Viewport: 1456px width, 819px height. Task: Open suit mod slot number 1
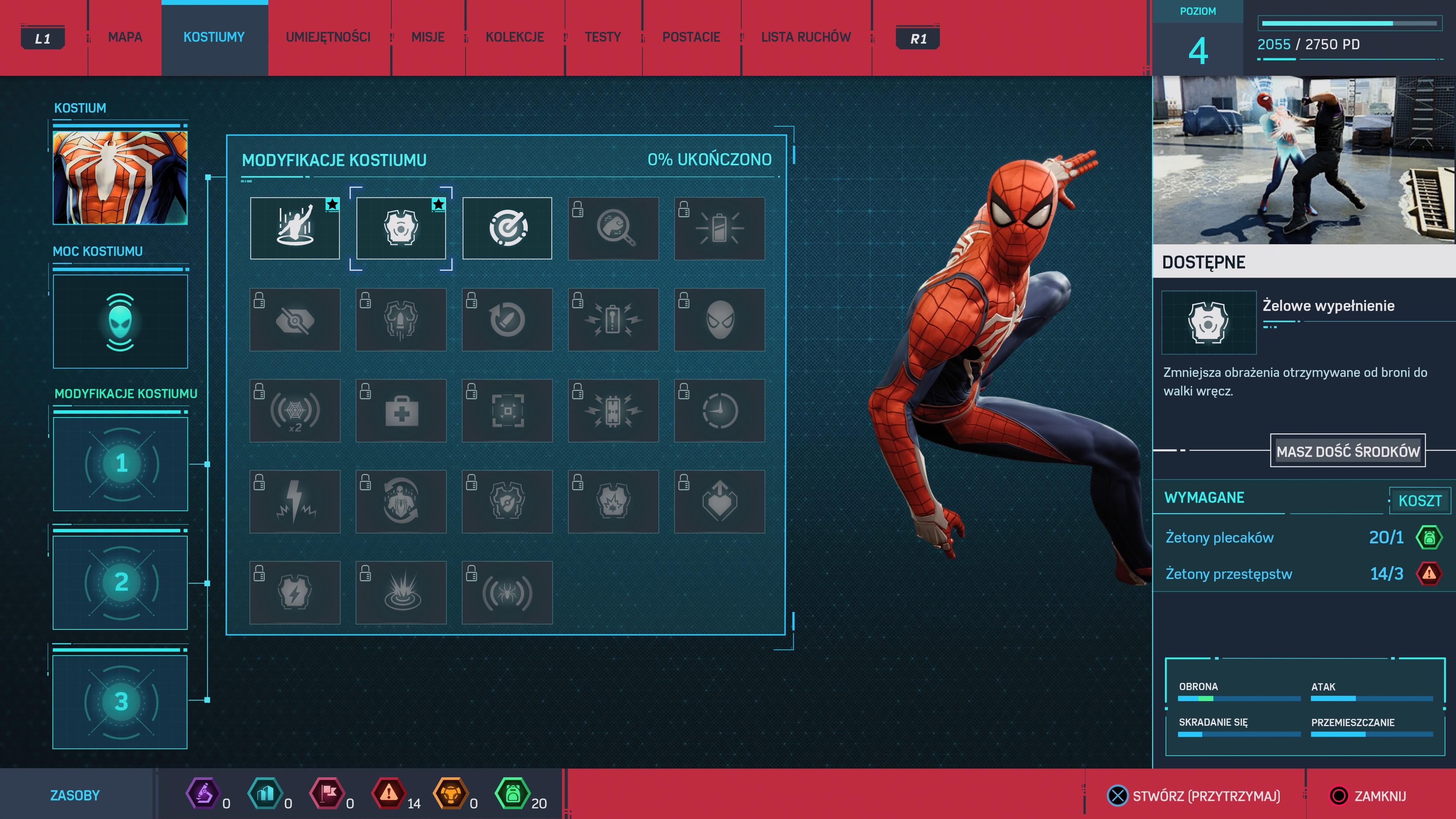coord(121,464)
